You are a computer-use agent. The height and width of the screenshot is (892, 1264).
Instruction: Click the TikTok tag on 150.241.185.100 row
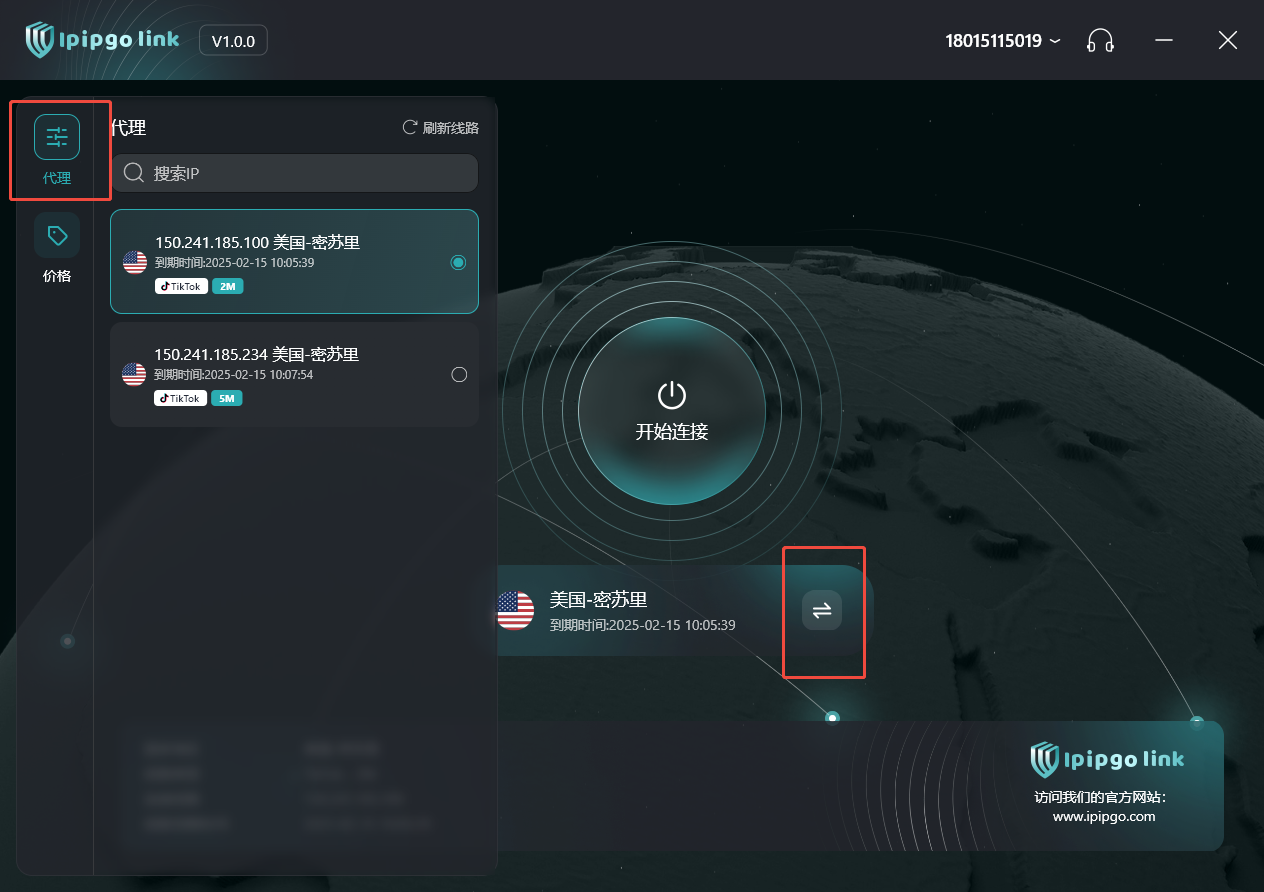pos(181,286)
